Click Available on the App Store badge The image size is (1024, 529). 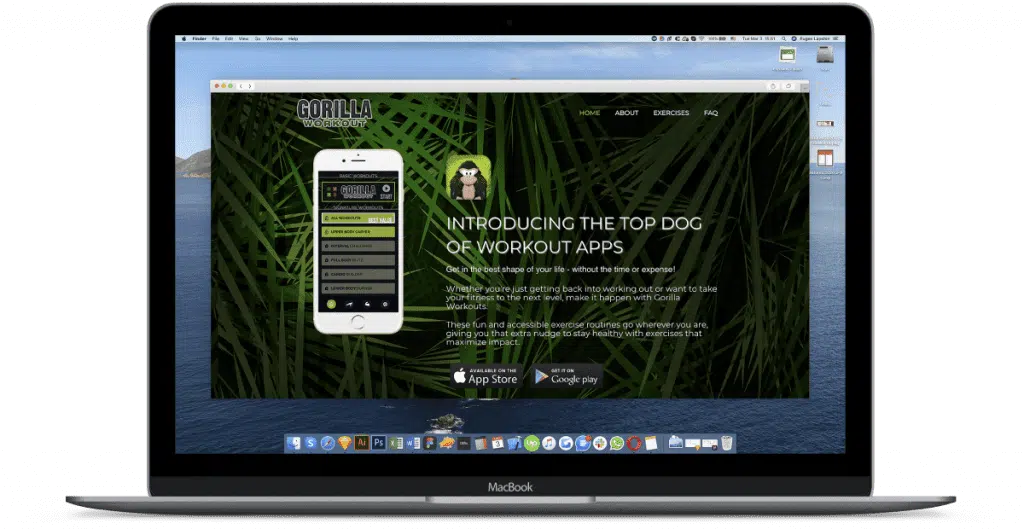tap(487, 376)
